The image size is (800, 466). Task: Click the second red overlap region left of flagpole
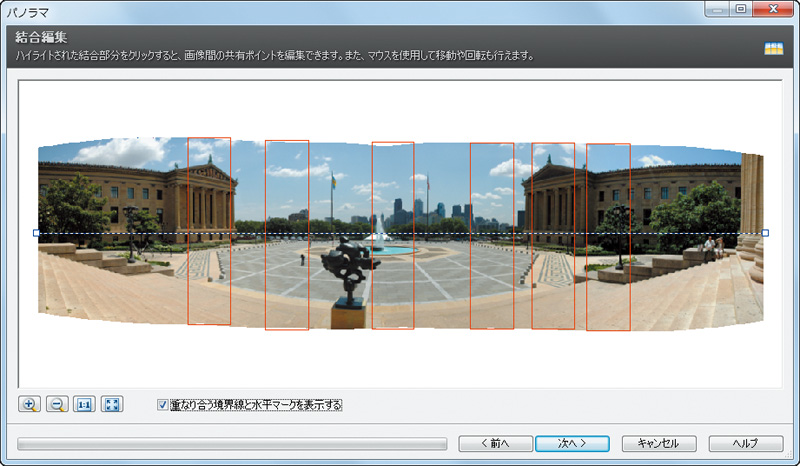(x=287, y=235)
